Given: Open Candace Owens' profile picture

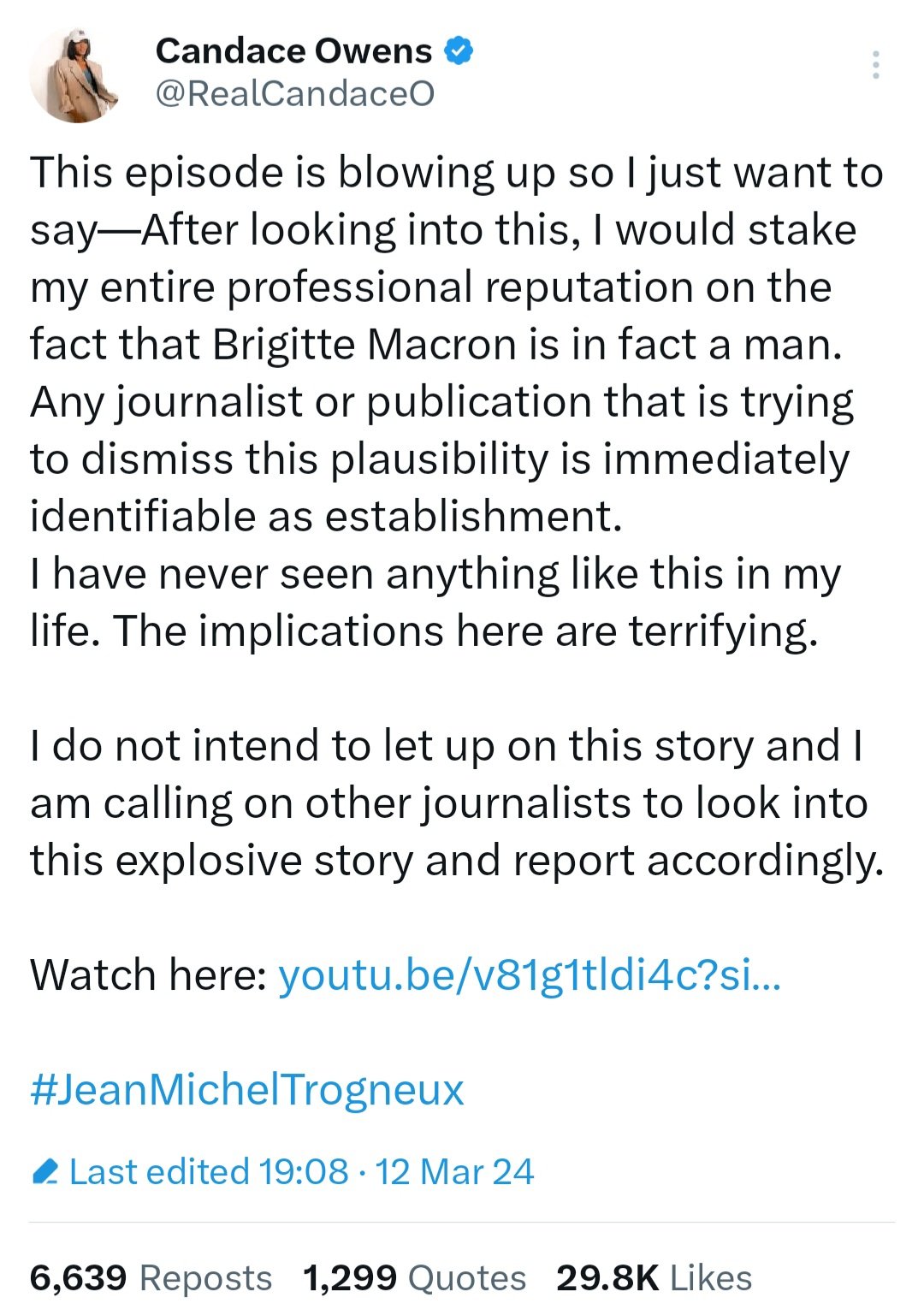Looking at the screenshot, I should click(74, 75).
